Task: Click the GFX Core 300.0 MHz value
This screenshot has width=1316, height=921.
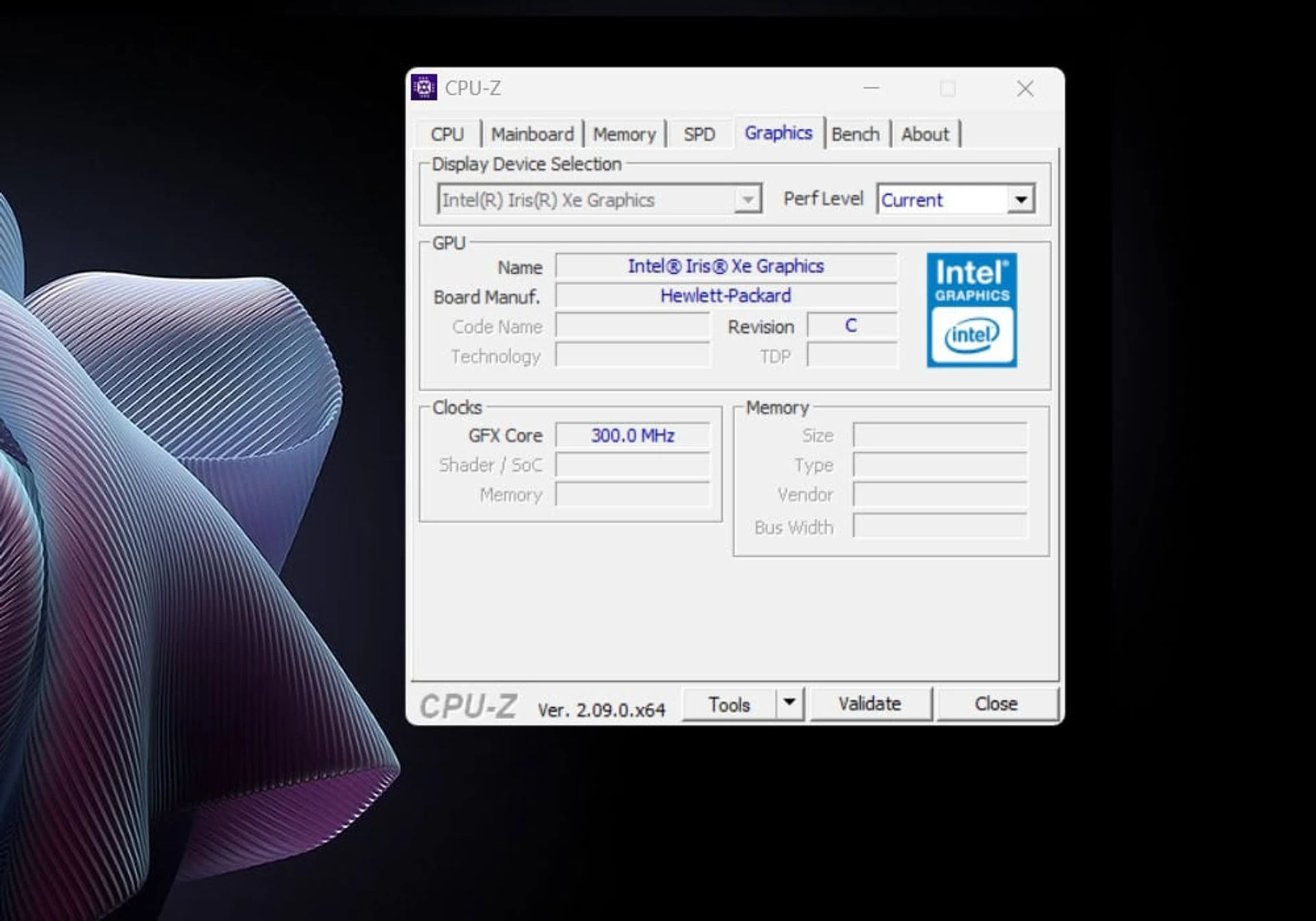Action: (633, 435)
